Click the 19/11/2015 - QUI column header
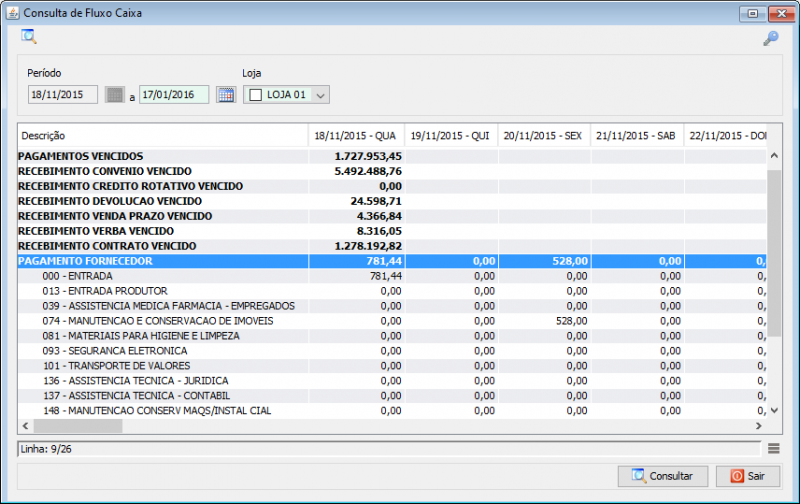The width and height of the screenshot is (800, 504). [451, 136]
